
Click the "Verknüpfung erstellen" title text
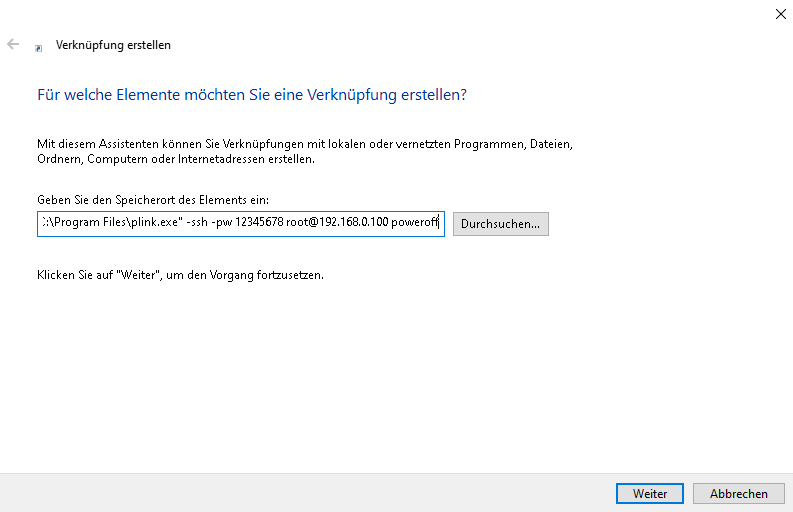[113, 45]
